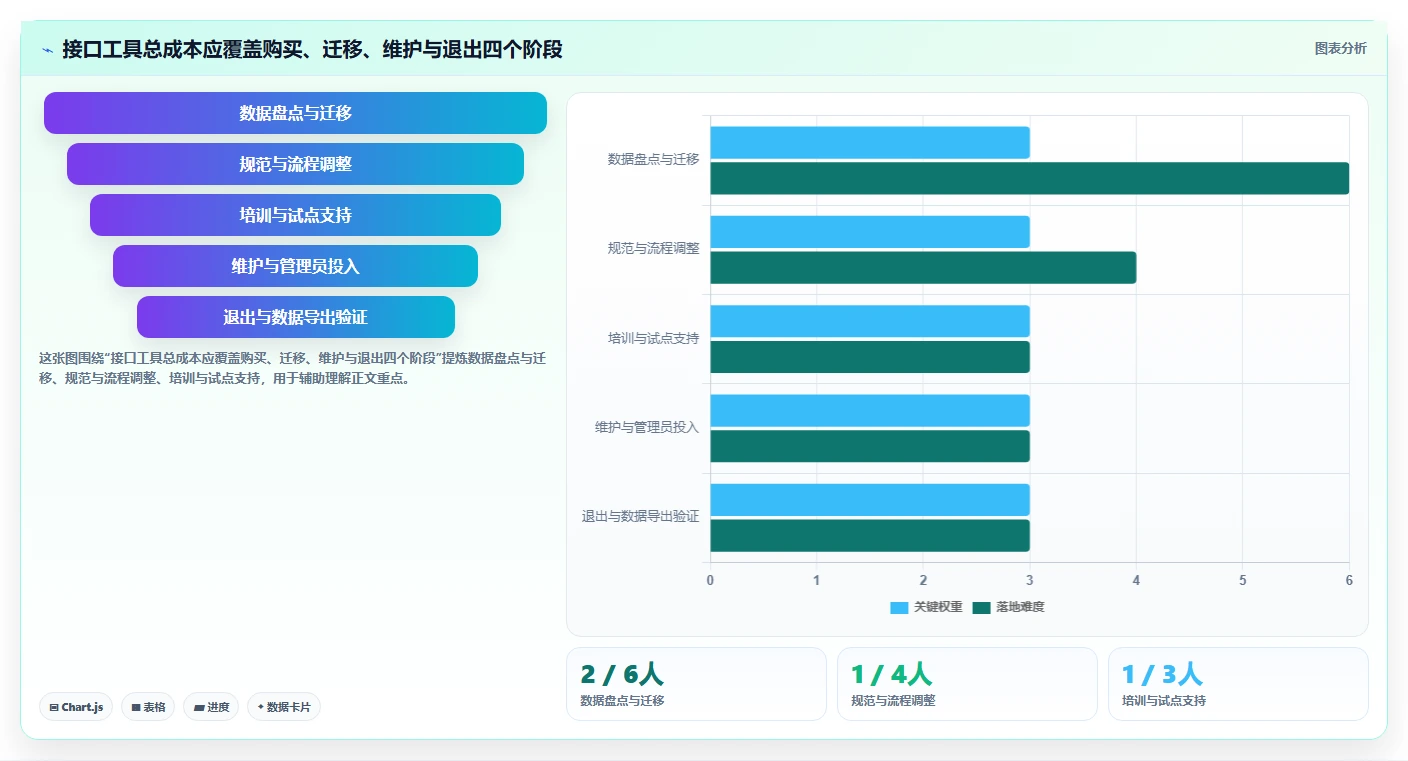Screen dimensions: 1408x761
Task: Click the description paragraph under the funnel
Action: [292, 368]
